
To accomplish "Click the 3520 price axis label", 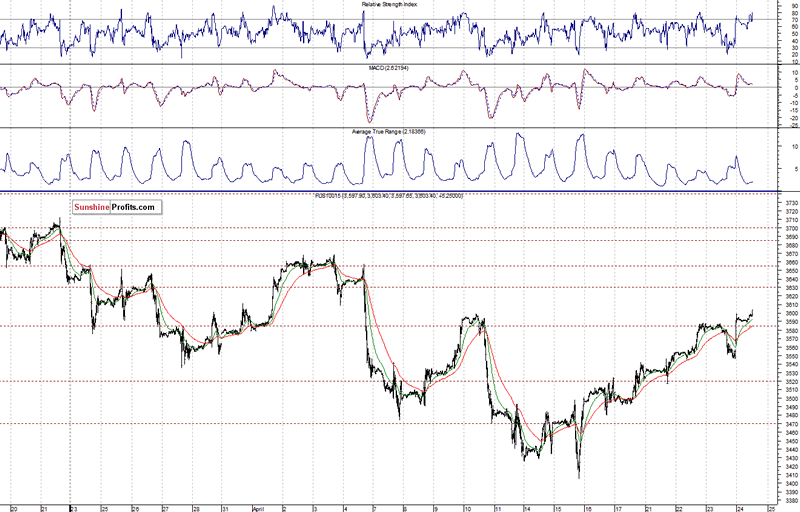I will click(x=792, y=381).
